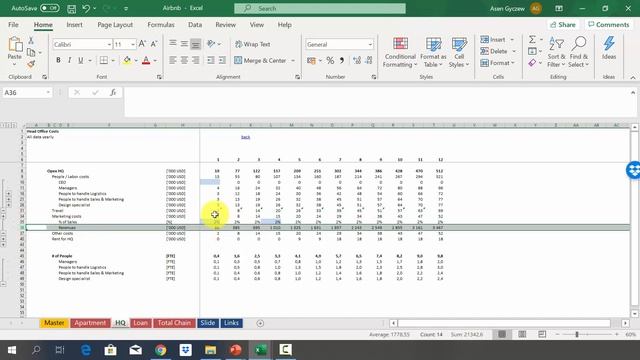The height and width of the screenshot is (360, 640).
Task: Click the Comments button
Action: pos(609,25)
